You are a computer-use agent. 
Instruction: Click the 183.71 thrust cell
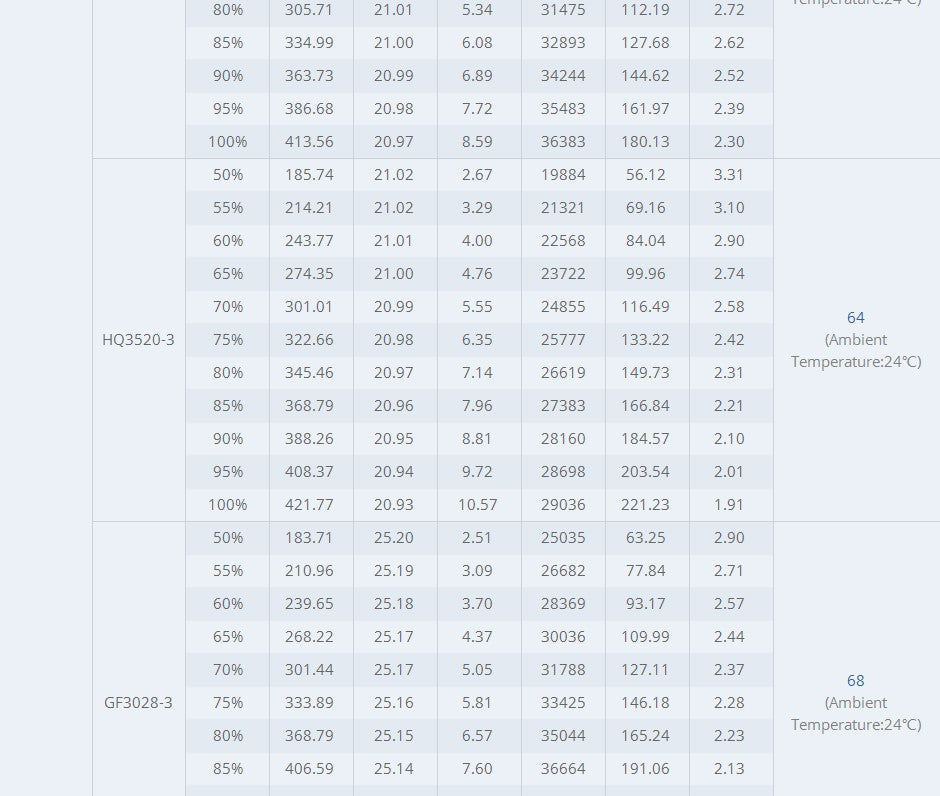coord(311,538)
